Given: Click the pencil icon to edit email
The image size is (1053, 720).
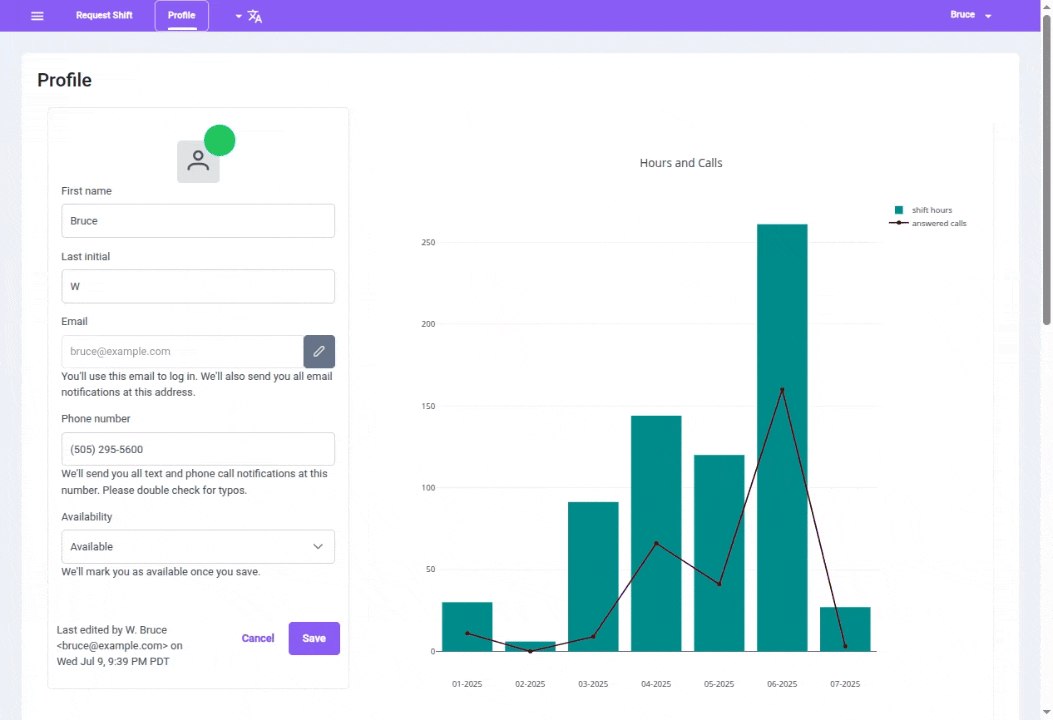Looking at the screenshot, I should click(x=318, y=351).
